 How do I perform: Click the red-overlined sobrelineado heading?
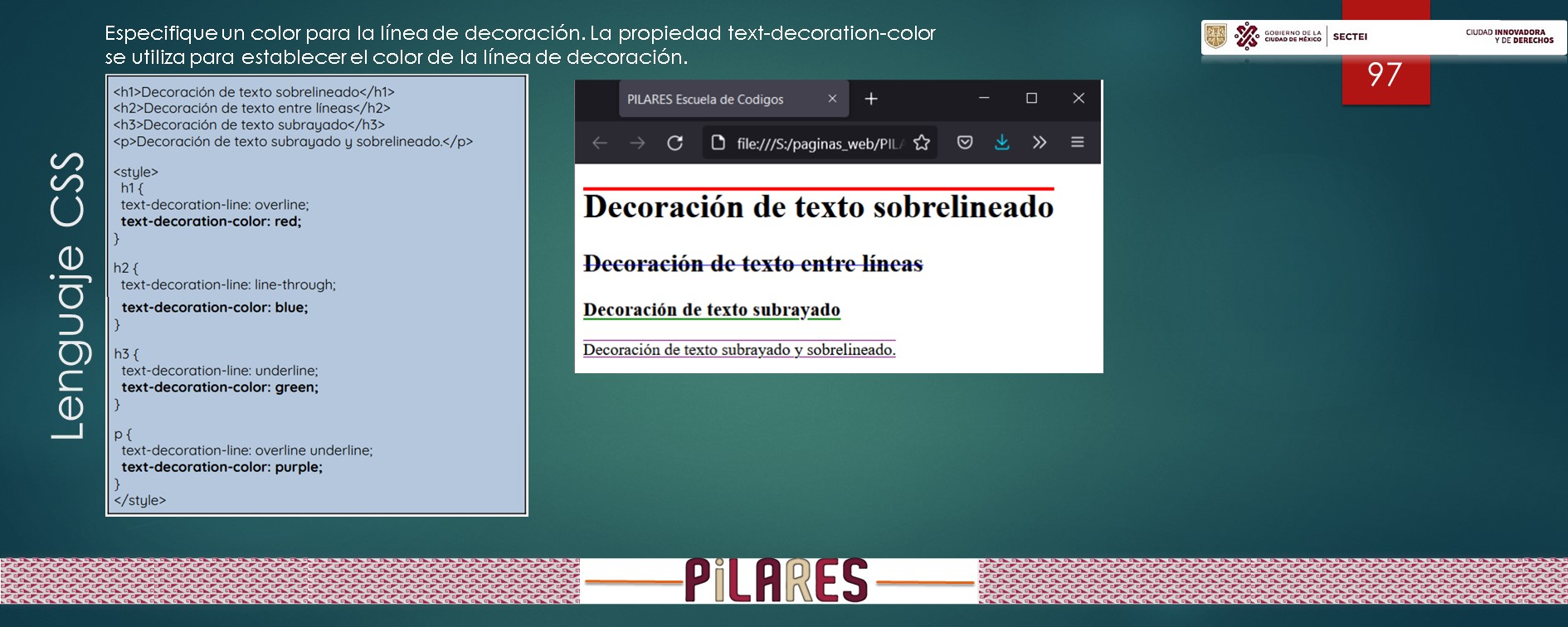click(x=818, y=207)
